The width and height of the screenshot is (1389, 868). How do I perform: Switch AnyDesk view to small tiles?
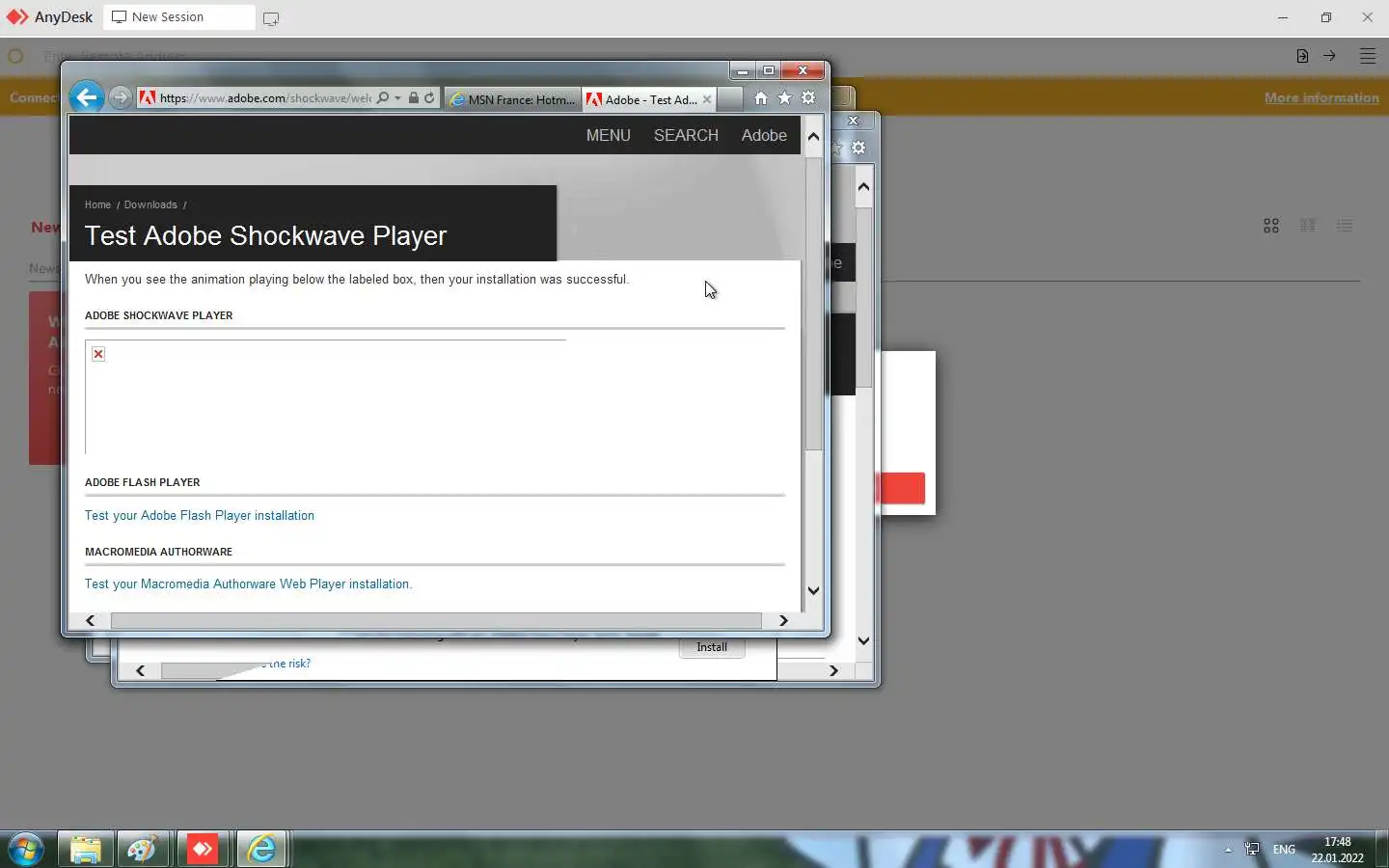click(1308, 226)
